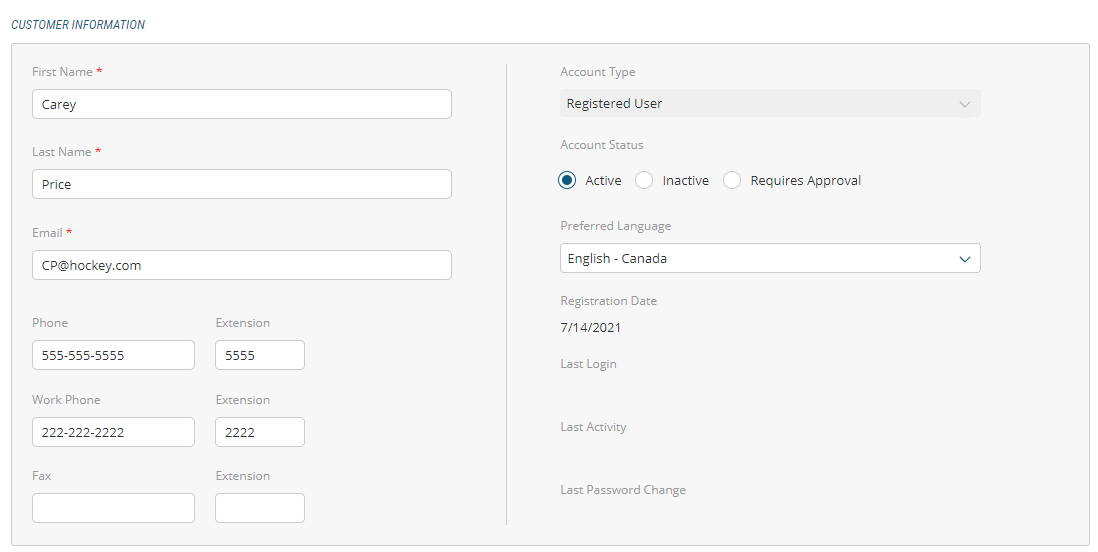The image size is (1098, 552).
Task: Choose the Inactive account status option
Action: coord(645,181)
